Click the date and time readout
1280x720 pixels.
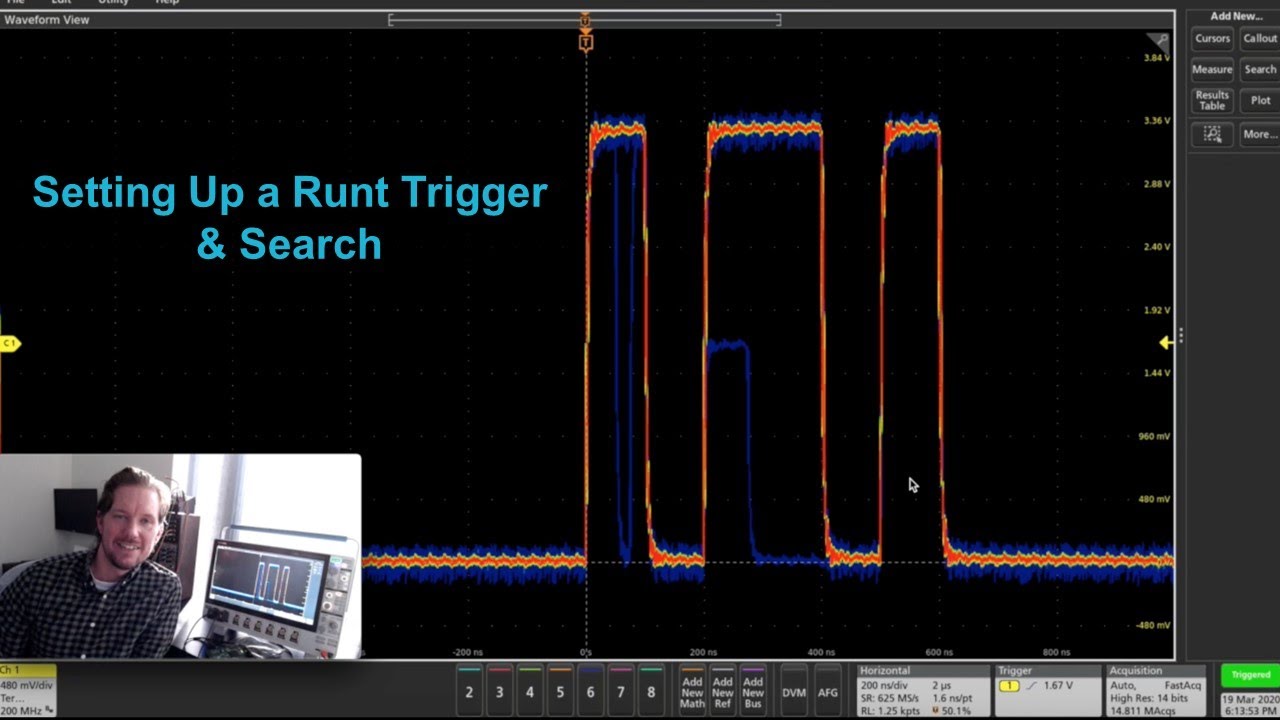coord(1252,704)
